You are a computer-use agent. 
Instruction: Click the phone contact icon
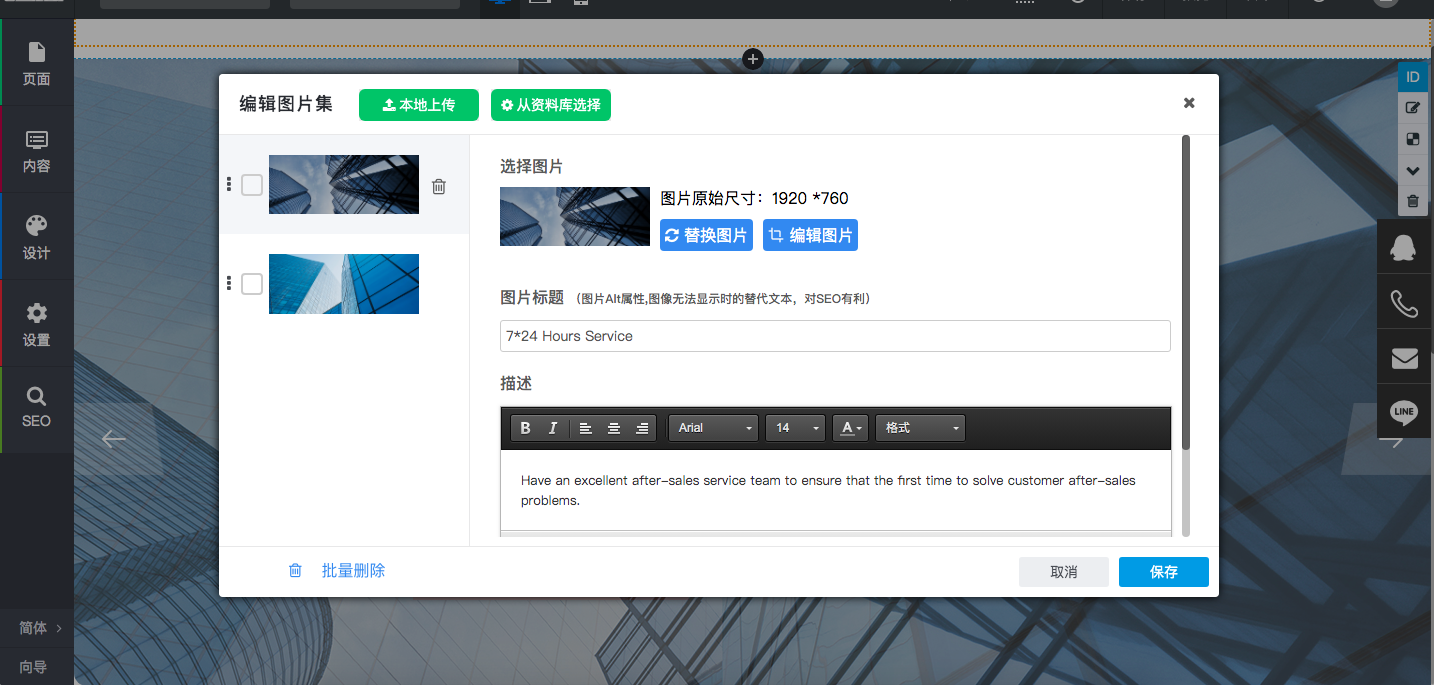tap(1405, 303)
